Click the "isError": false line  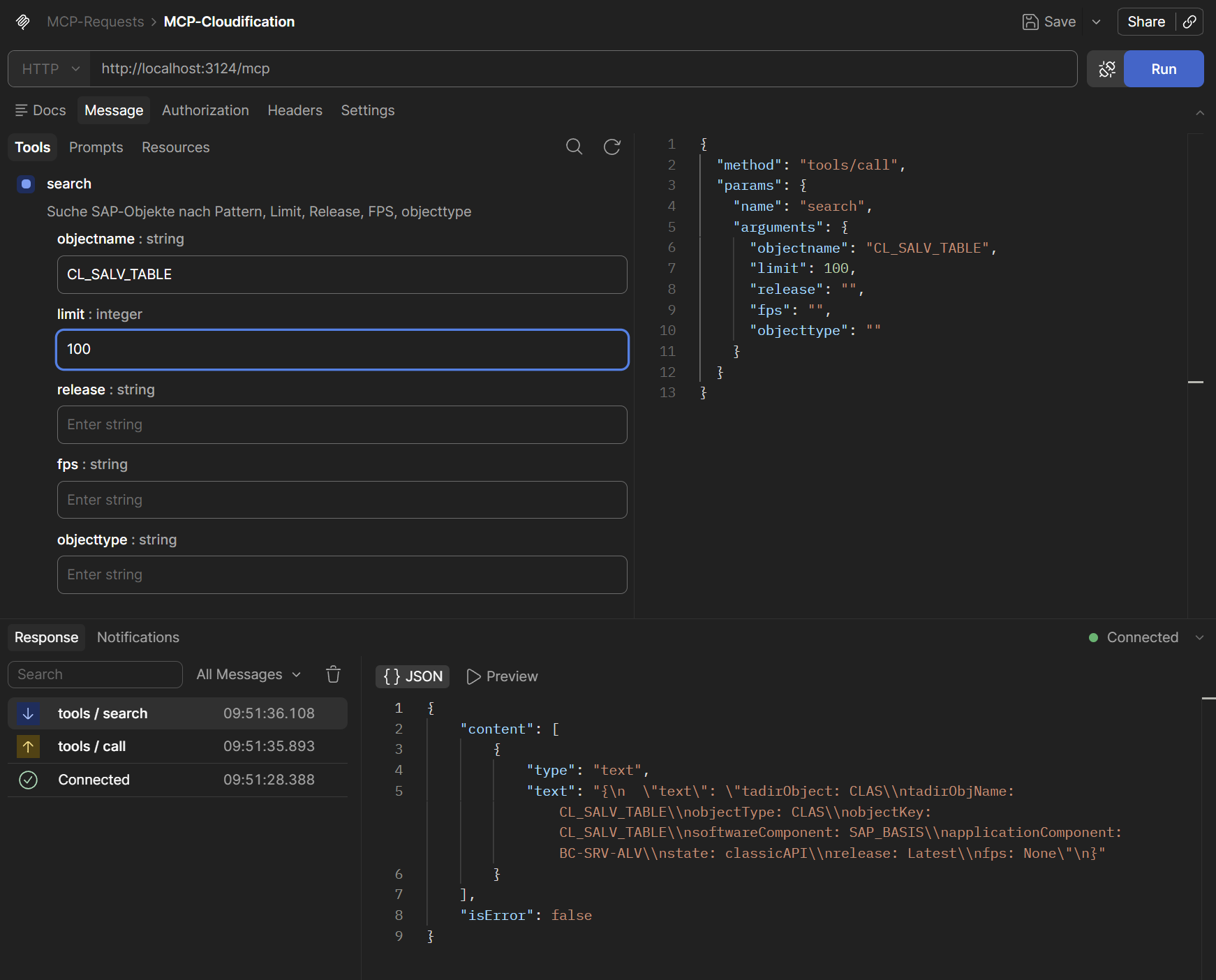click(526, 915)
